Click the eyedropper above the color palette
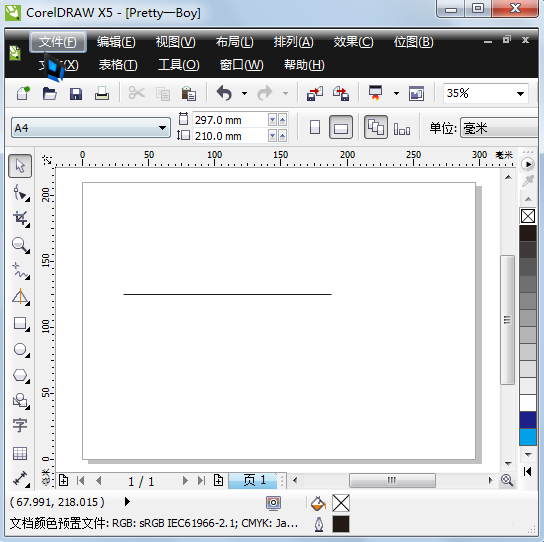The width and height of the screenshot is (544, 542). (x=528, y=181)
